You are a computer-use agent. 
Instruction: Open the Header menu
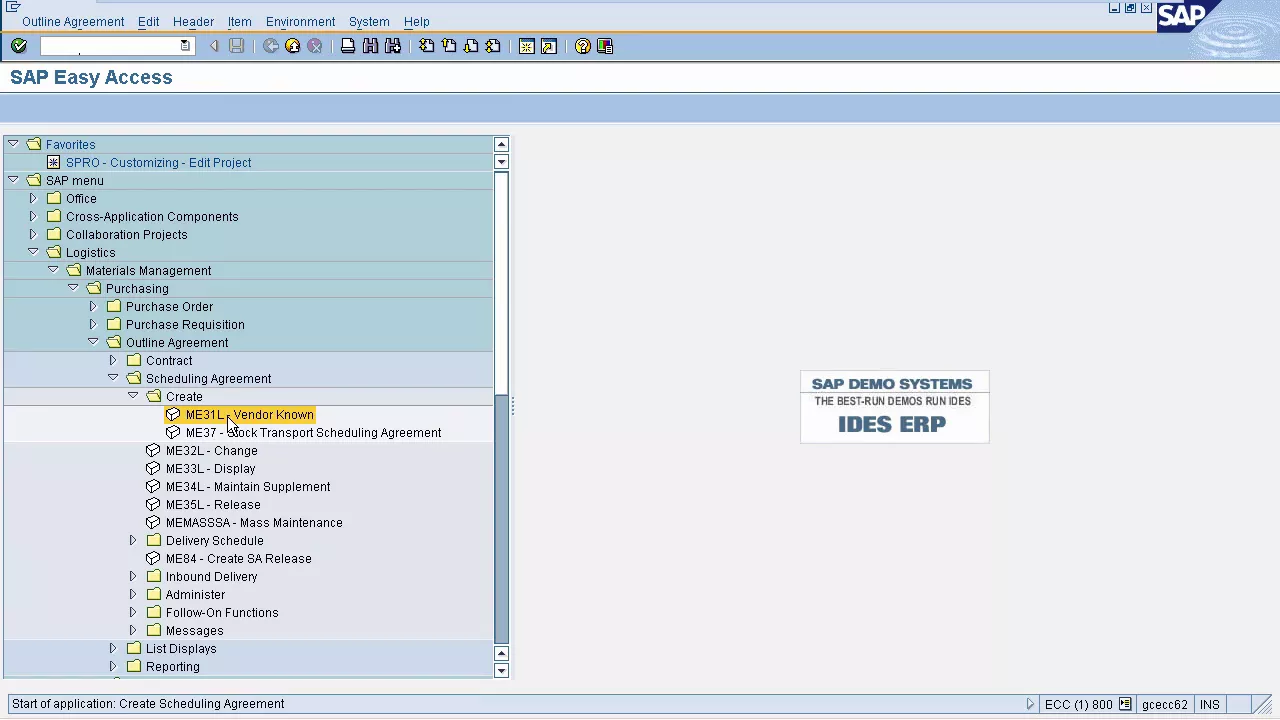(x=193, y=21)
